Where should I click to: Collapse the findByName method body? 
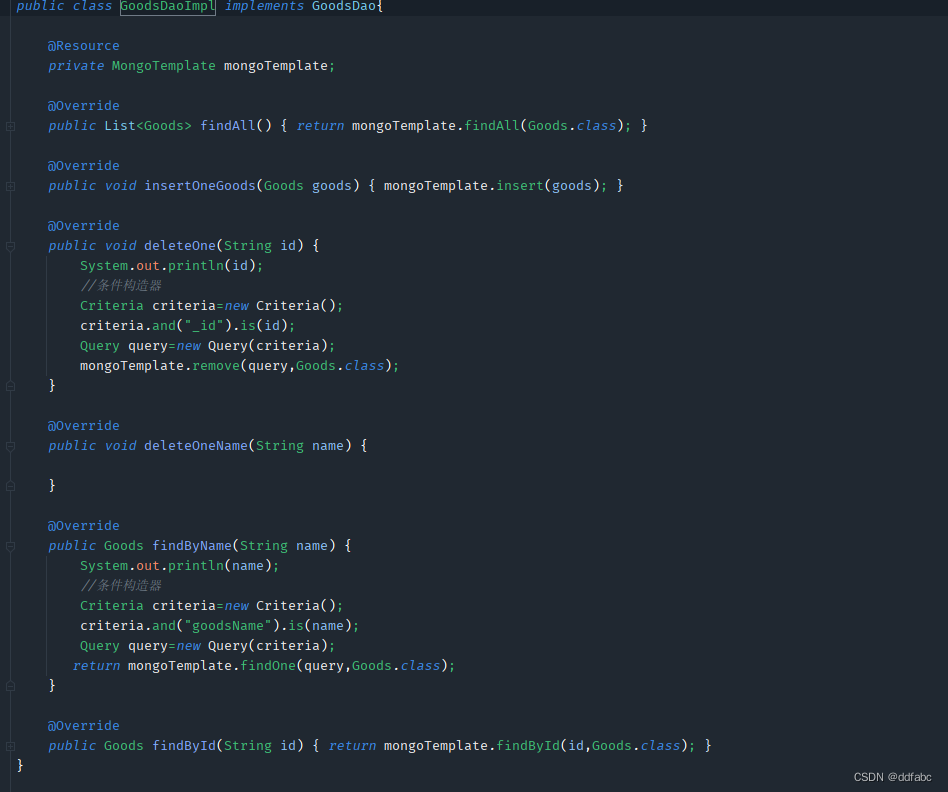10,545
